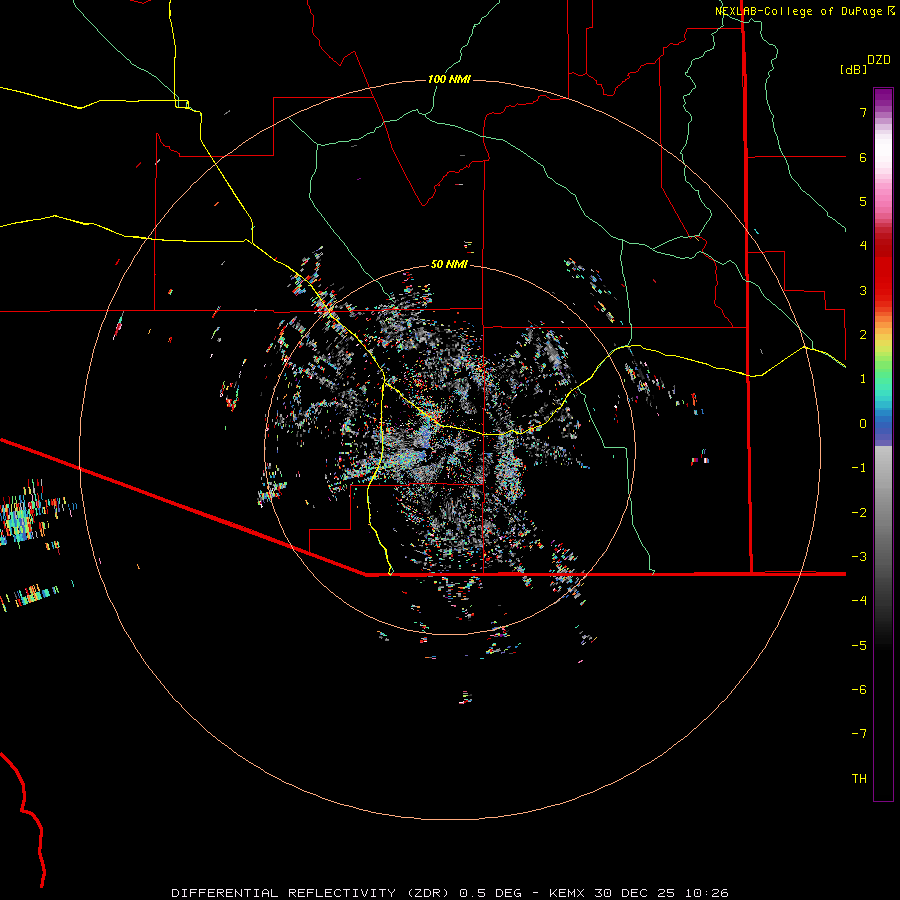Viewport: 900px width, 900px height.
Task: Click the 4 value on the dB scale
Action: pos(862,246)
